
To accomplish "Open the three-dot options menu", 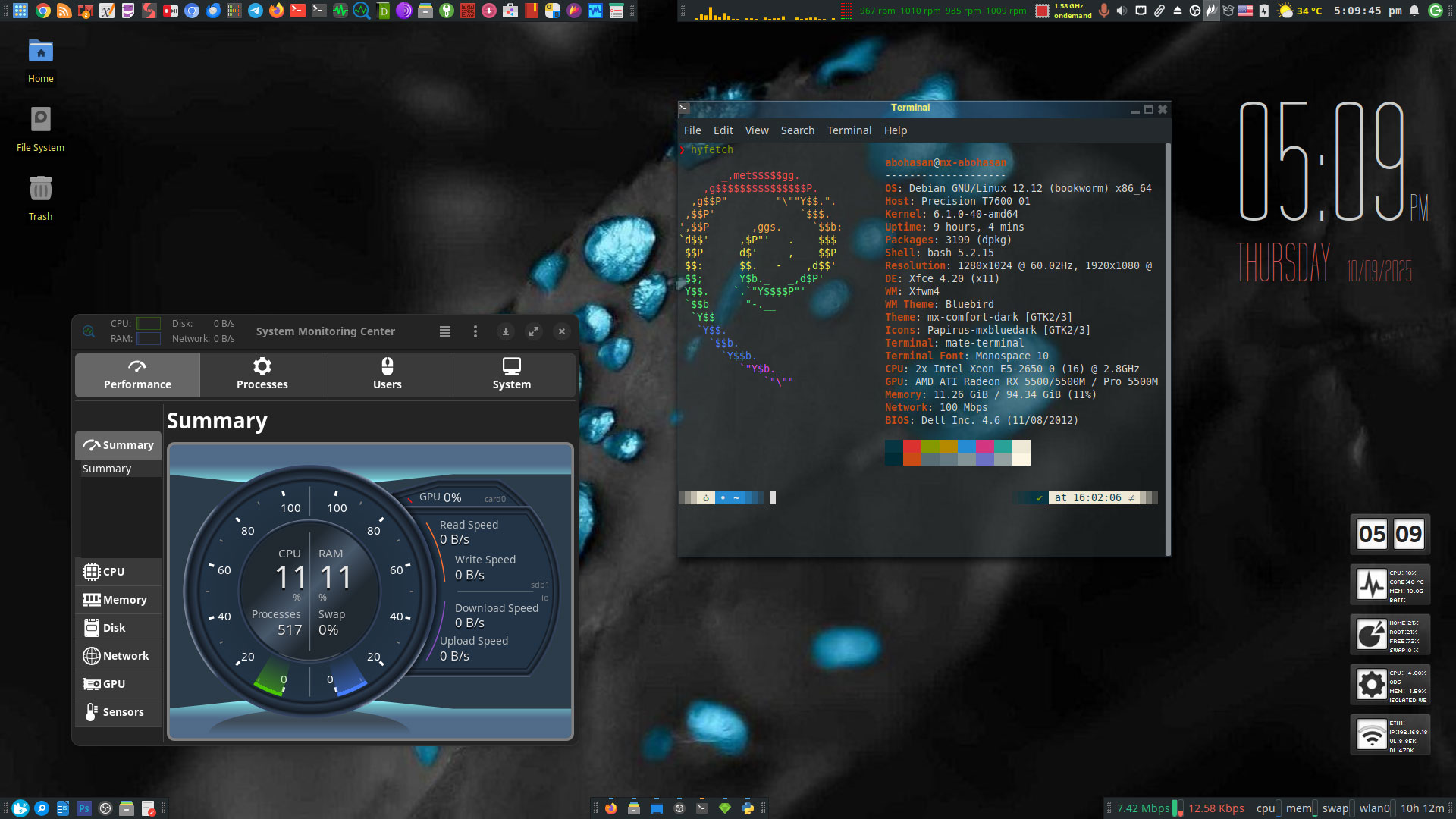I will tap(475, 331).
